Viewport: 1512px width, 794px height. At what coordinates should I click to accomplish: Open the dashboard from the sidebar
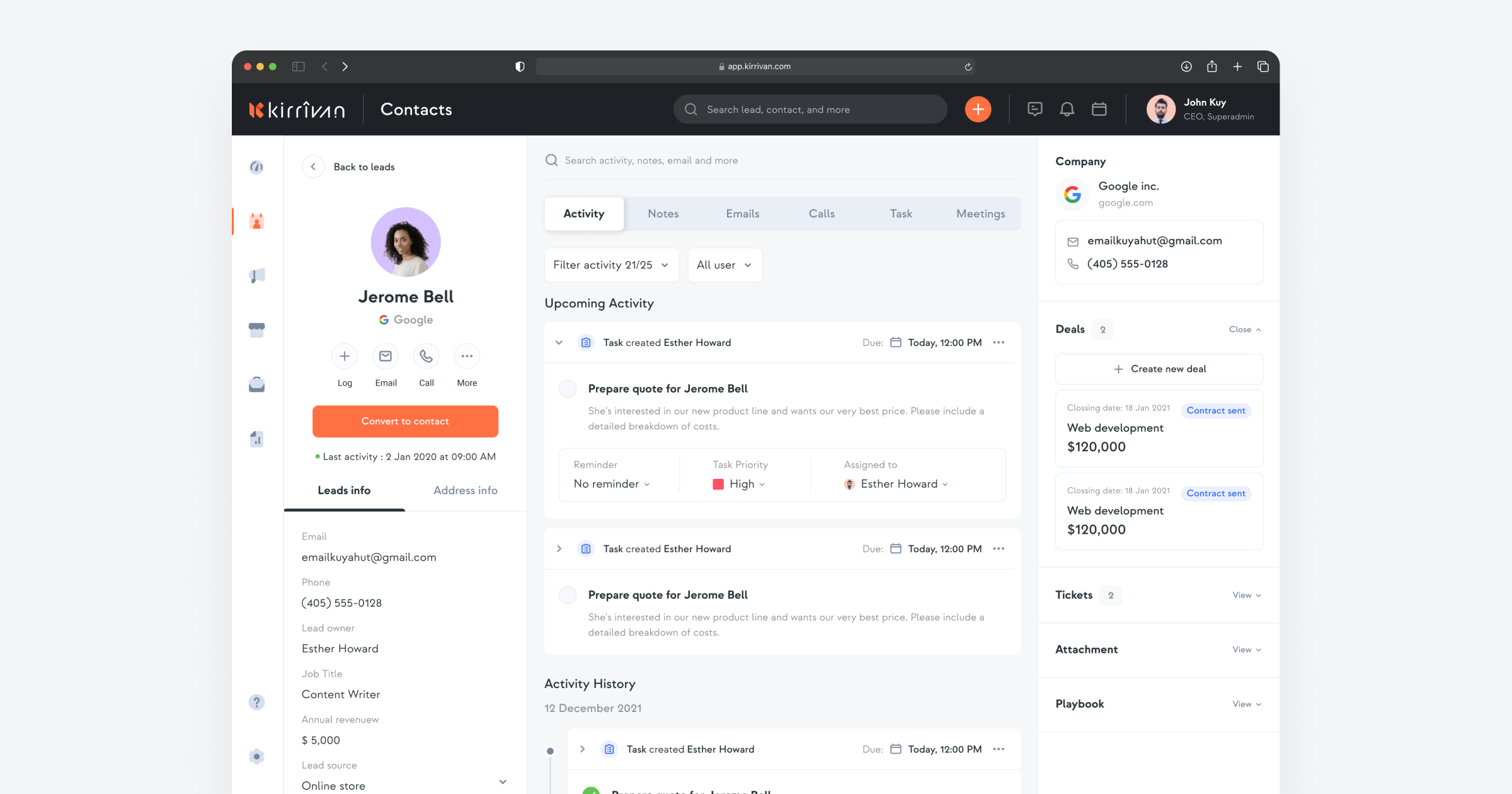[256, 167]
